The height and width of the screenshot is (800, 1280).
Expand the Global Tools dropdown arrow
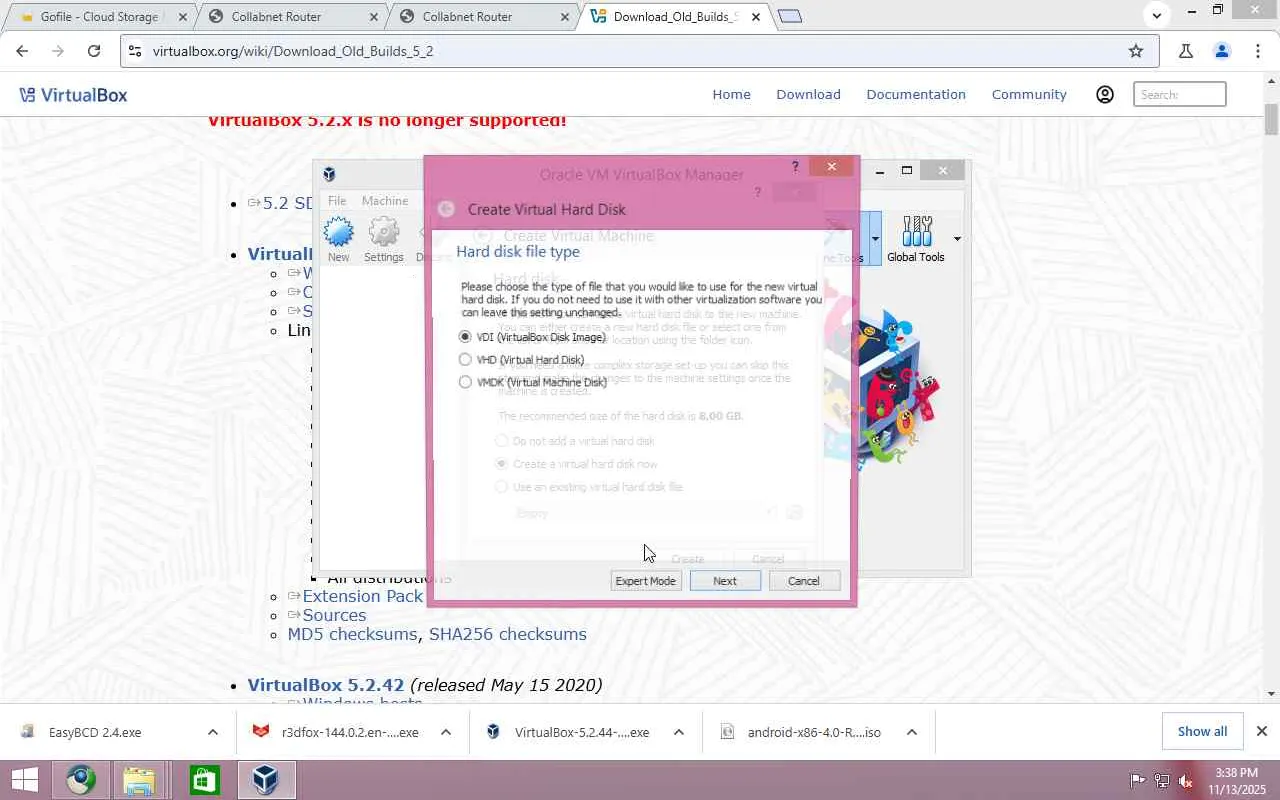point(957,239)
